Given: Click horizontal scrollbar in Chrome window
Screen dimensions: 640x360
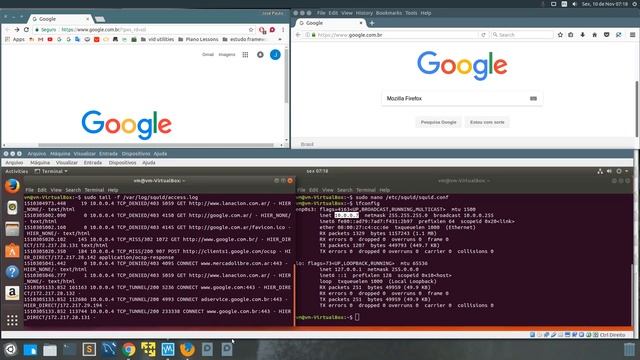Looking at the screenshot, I should [156, 145].
